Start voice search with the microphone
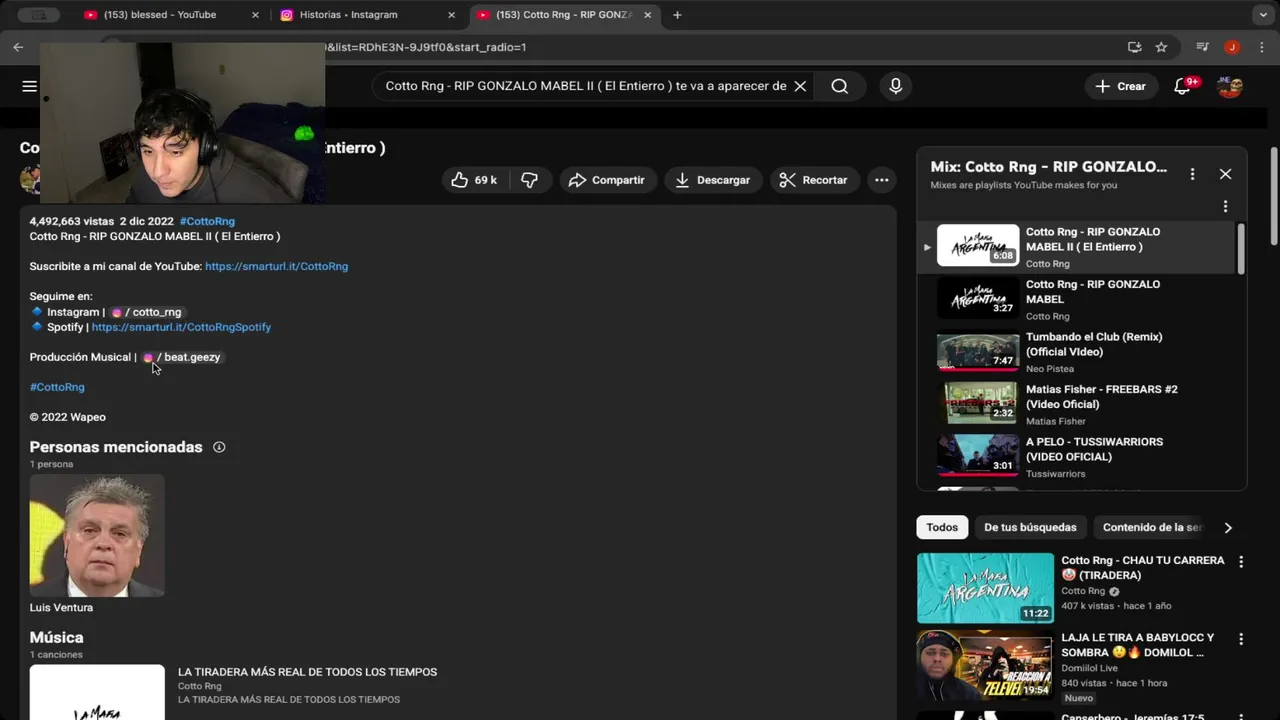 [x=896, y=86]
